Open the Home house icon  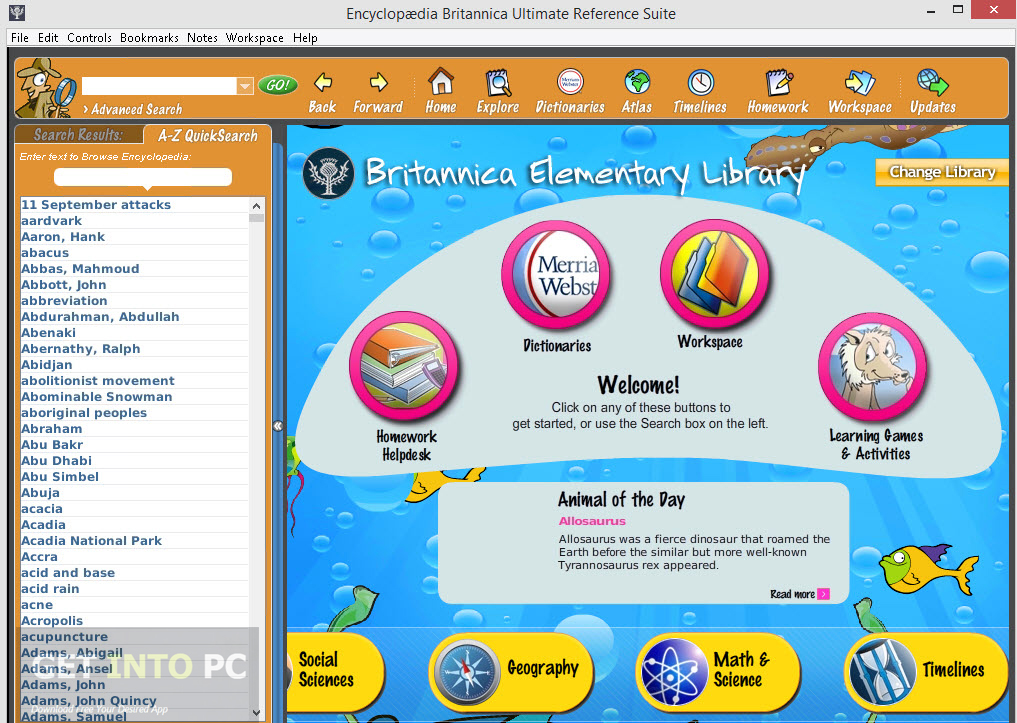441,82
